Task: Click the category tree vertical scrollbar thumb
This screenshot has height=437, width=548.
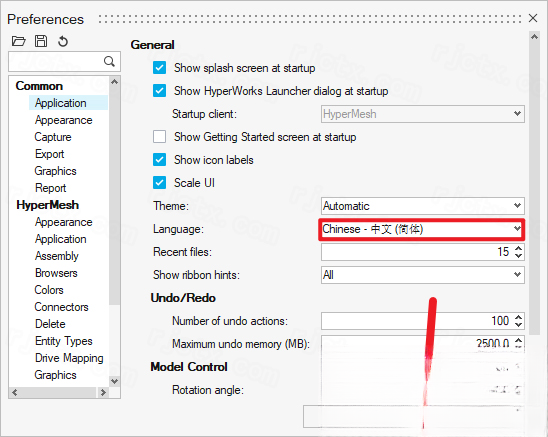Action: (x=114, y=196)
